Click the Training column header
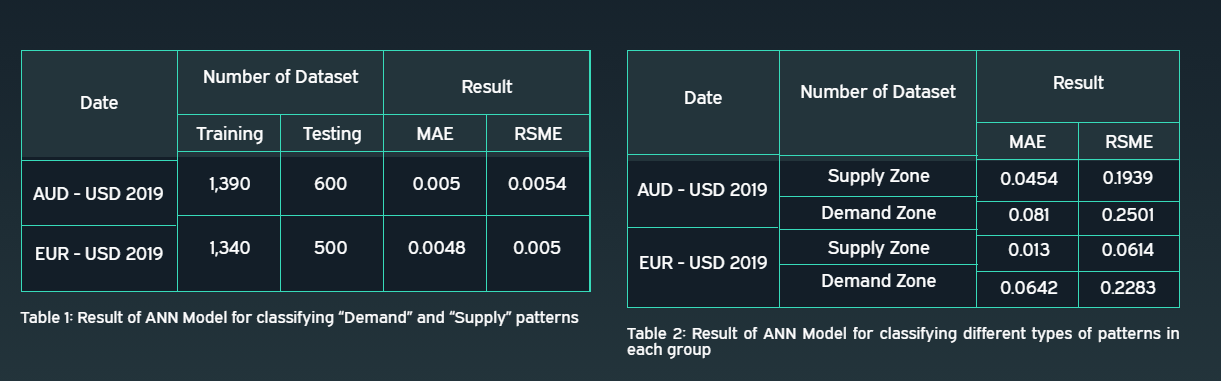1221x381 pixels. click(229, 133)
